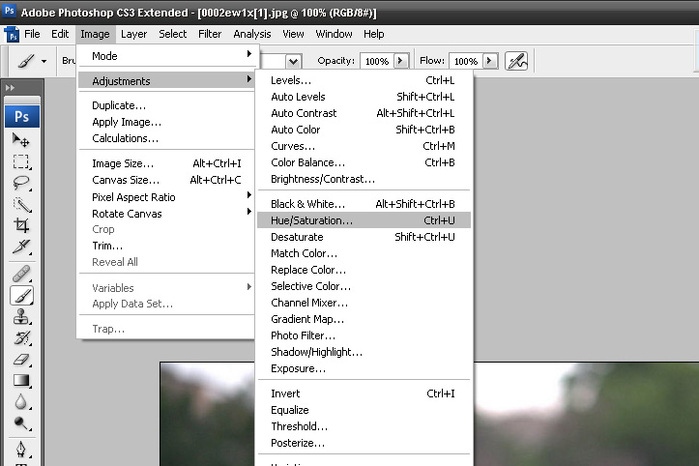Select the Crop tool in toolbox
Viewport: 699px width, 466px height.
21,225
